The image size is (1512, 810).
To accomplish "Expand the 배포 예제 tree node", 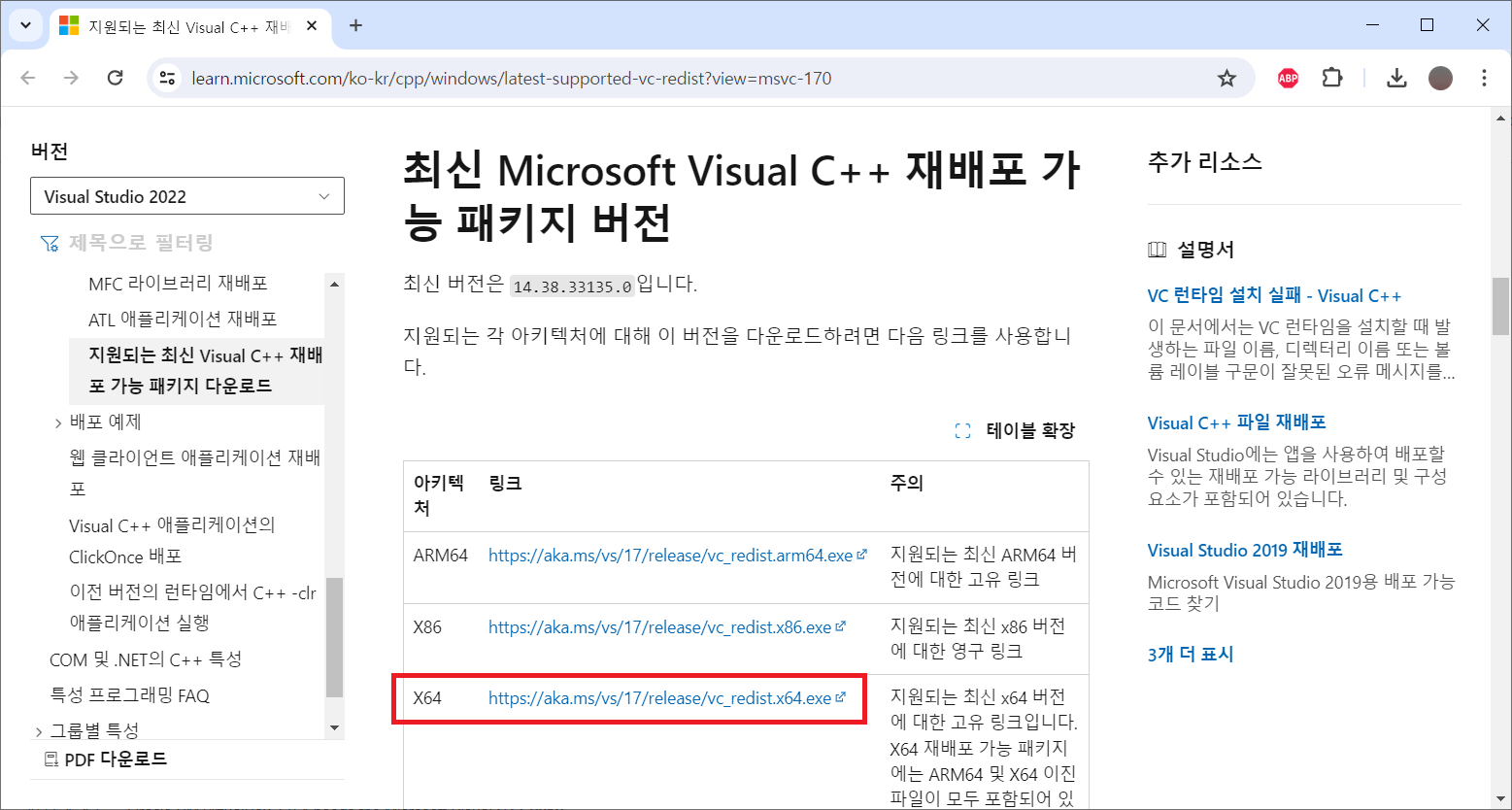I will (x=58, y=423).
